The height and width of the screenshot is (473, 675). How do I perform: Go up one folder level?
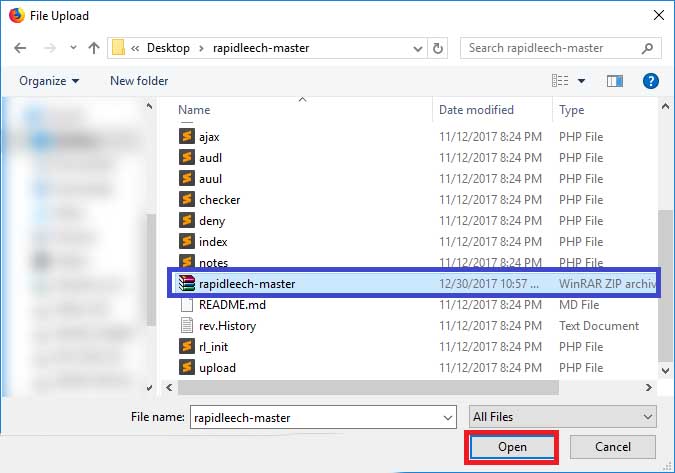click(x=94, y=48)
